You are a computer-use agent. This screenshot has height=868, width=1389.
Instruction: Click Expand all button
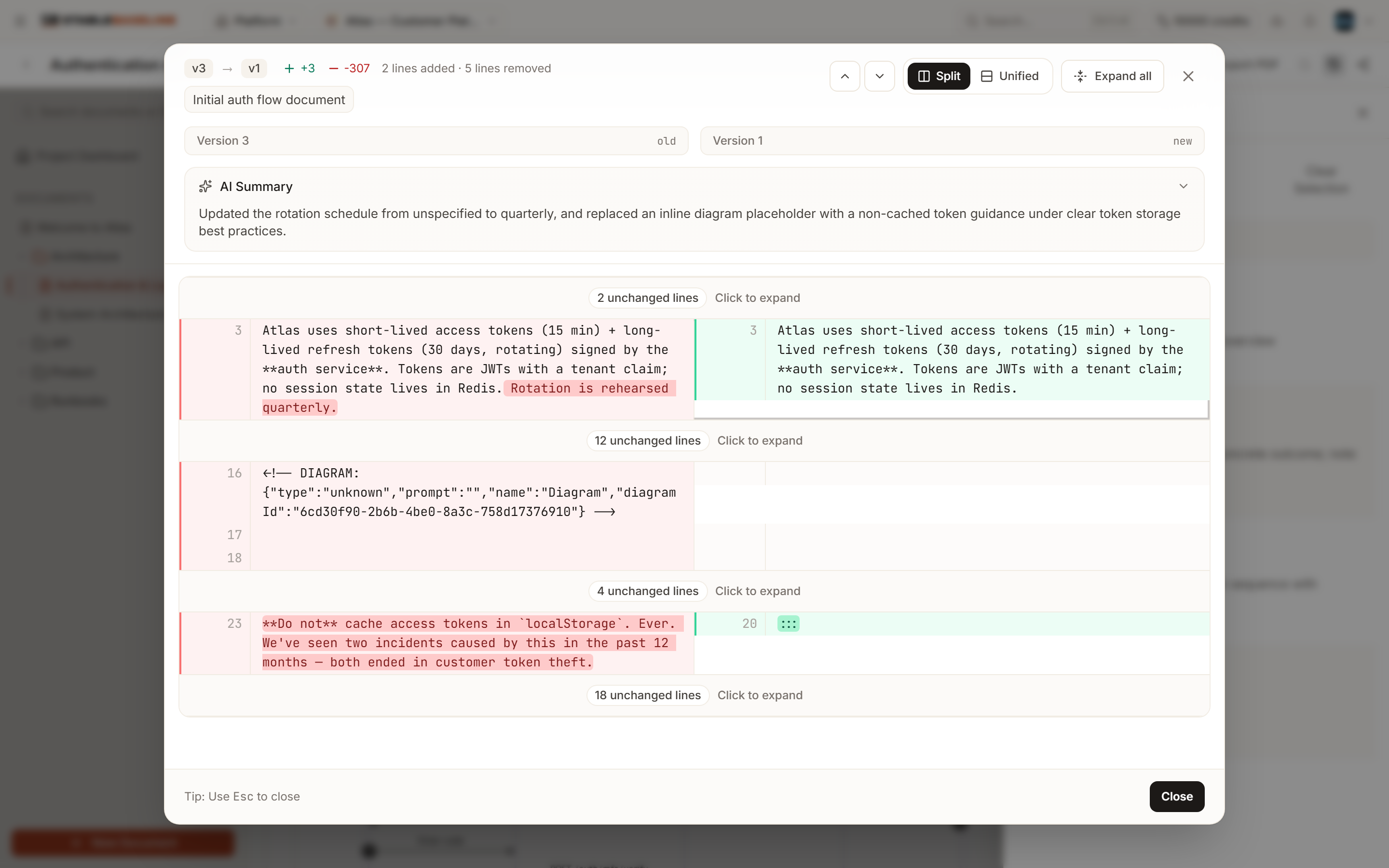pyautogui.click(x=1112, y=76)
